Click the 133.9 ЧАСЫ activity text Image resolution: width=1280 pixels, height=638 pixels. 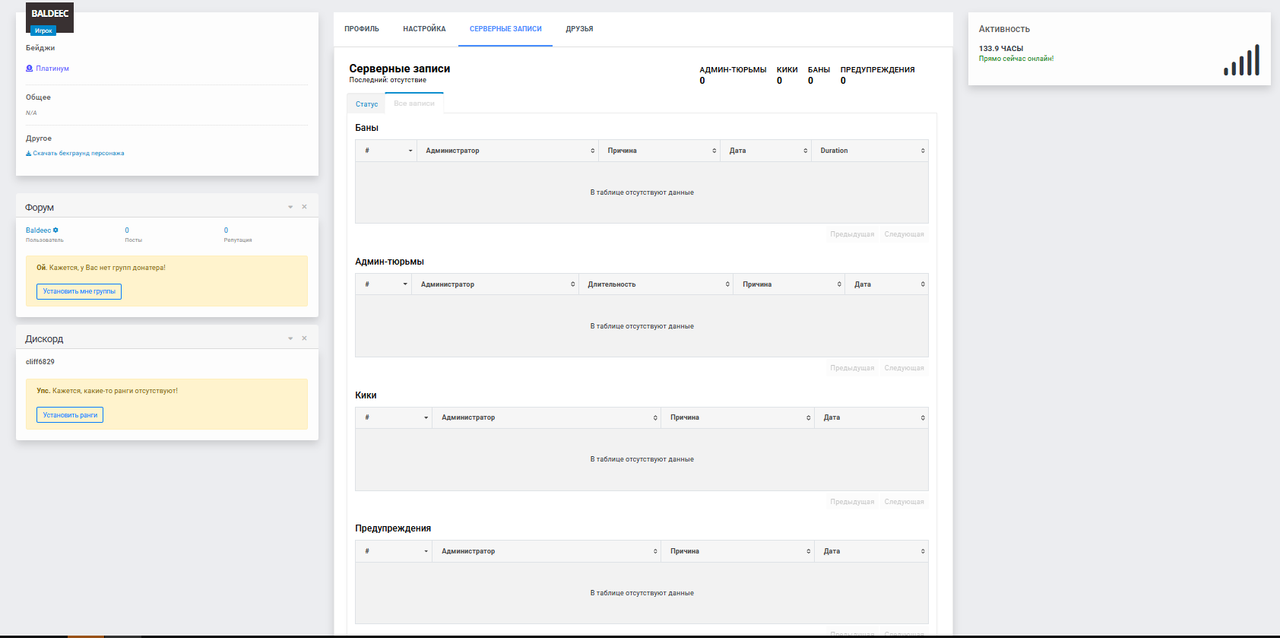click(x=1001, y=48)
